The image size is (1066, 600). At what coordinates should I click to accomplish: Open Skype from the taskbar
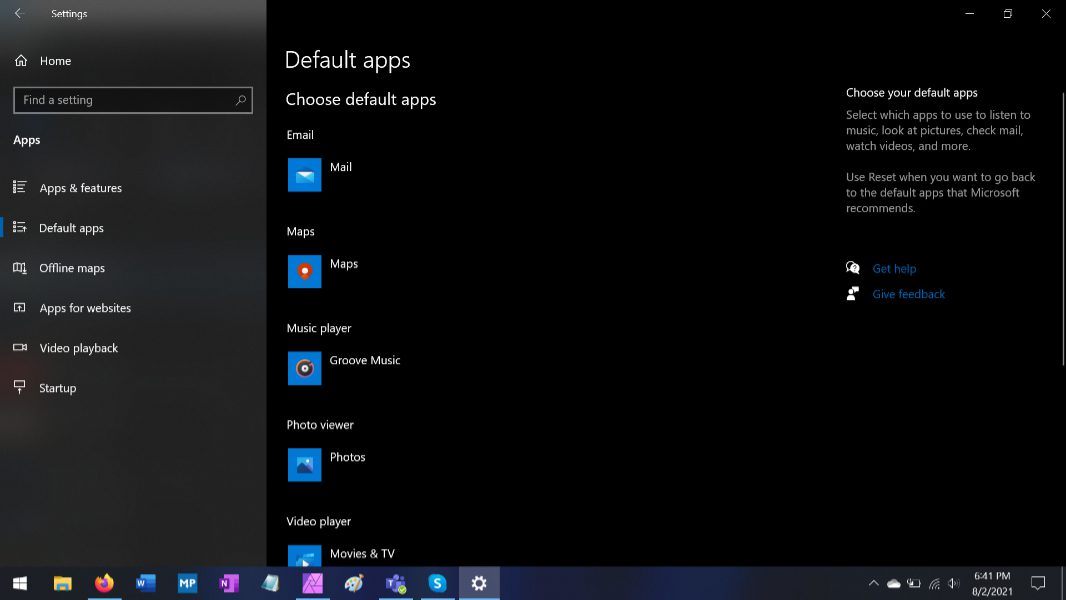(x=437, y=583)
